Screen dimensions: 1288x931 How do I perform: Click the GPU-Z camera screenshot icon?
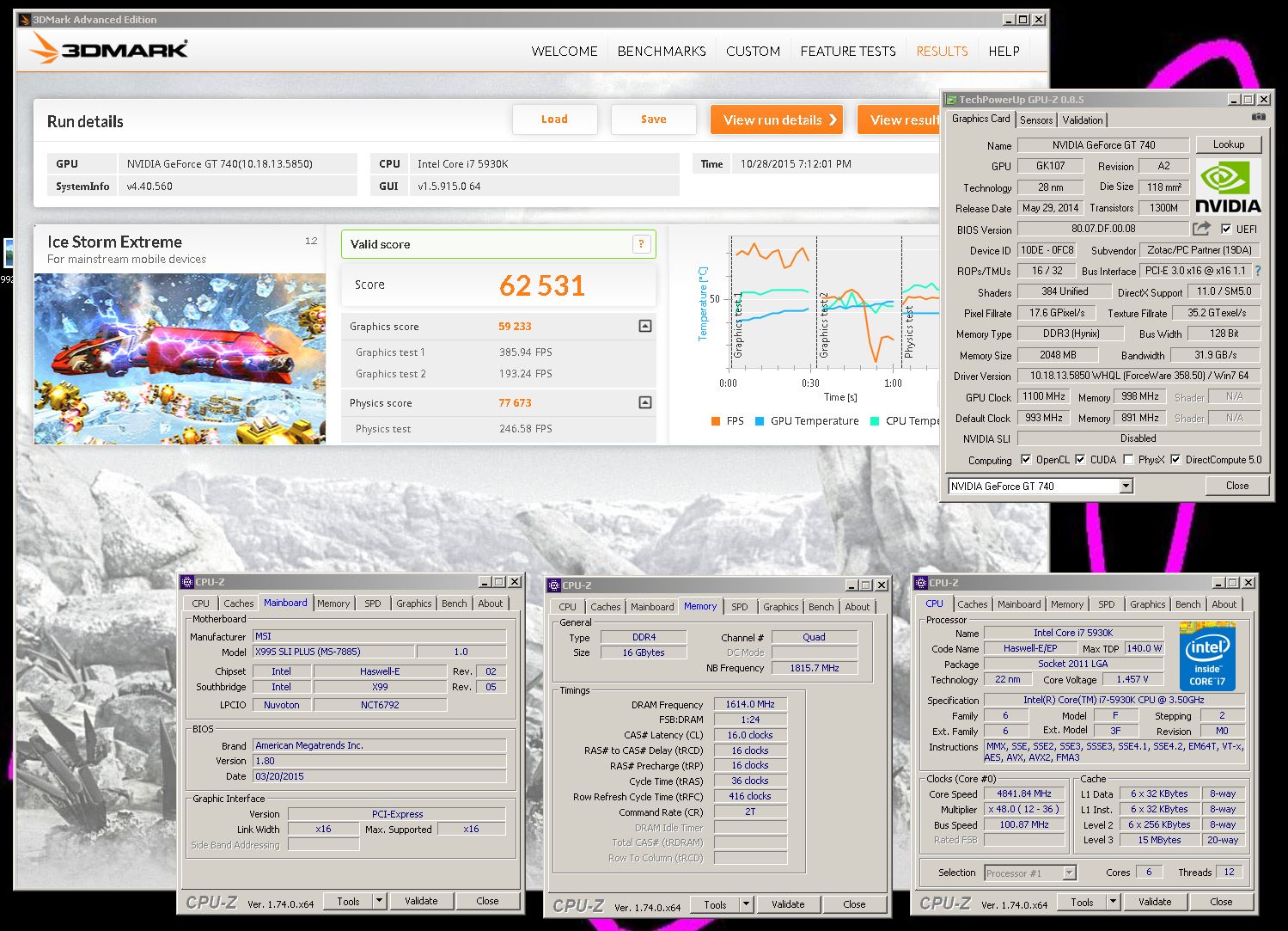pos(1259,117)
